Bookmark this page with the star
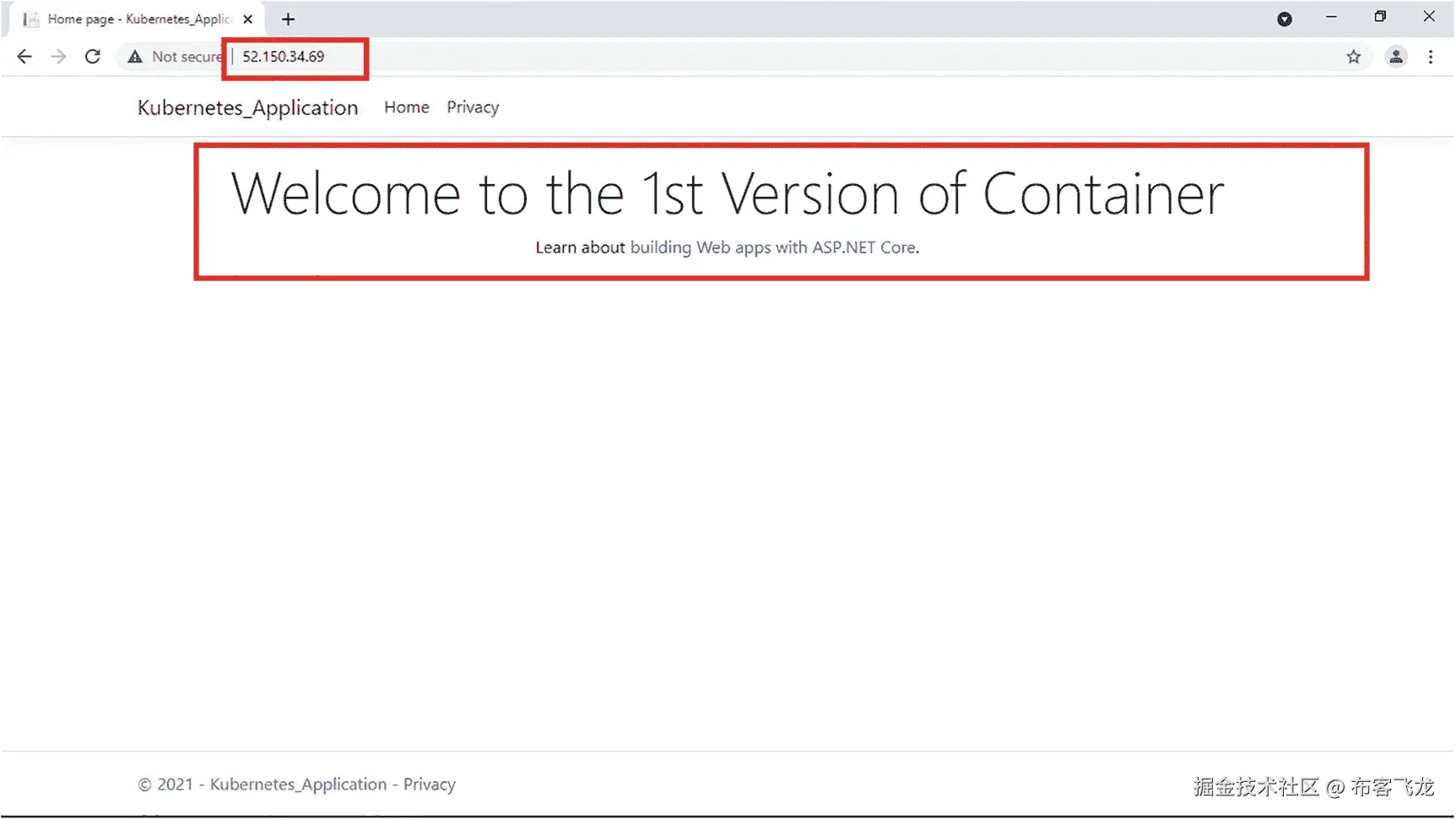Screen dimensions: 1456x820 point(1354,57)
